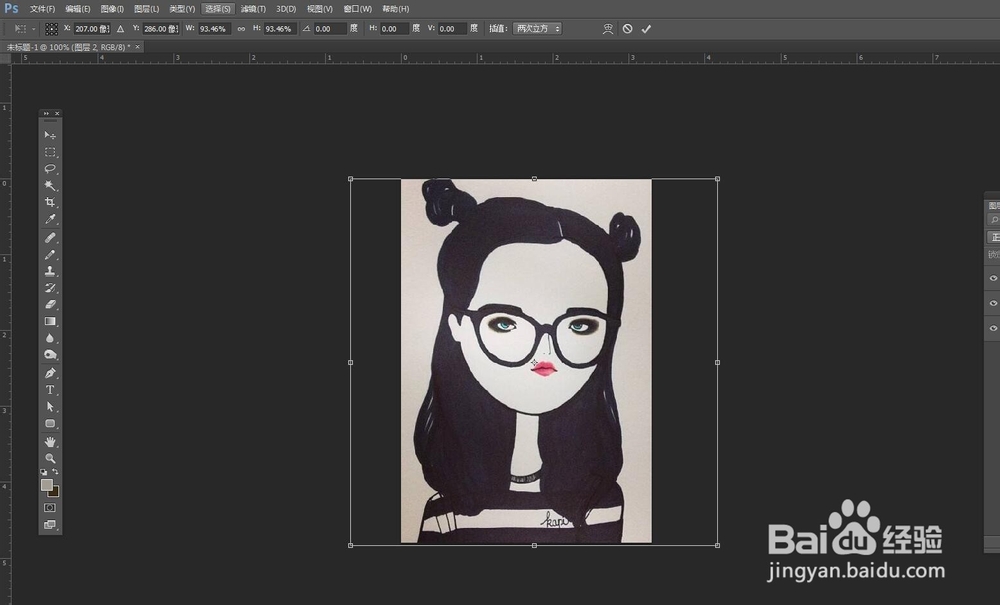Open the 滤镜(T) menu

tap(253, 9)
